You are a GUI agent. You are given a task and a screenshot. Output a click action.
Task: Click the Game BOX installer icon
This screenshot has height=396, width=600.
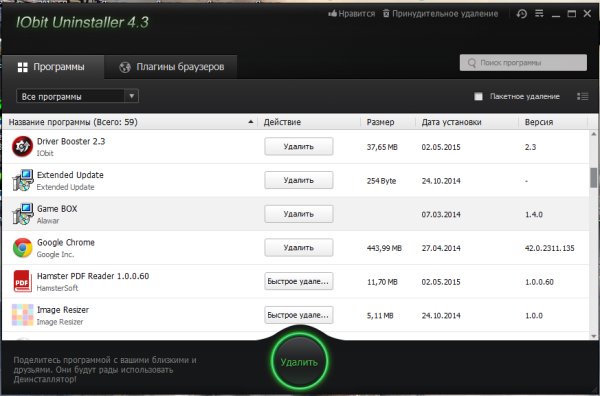[22, 214]
